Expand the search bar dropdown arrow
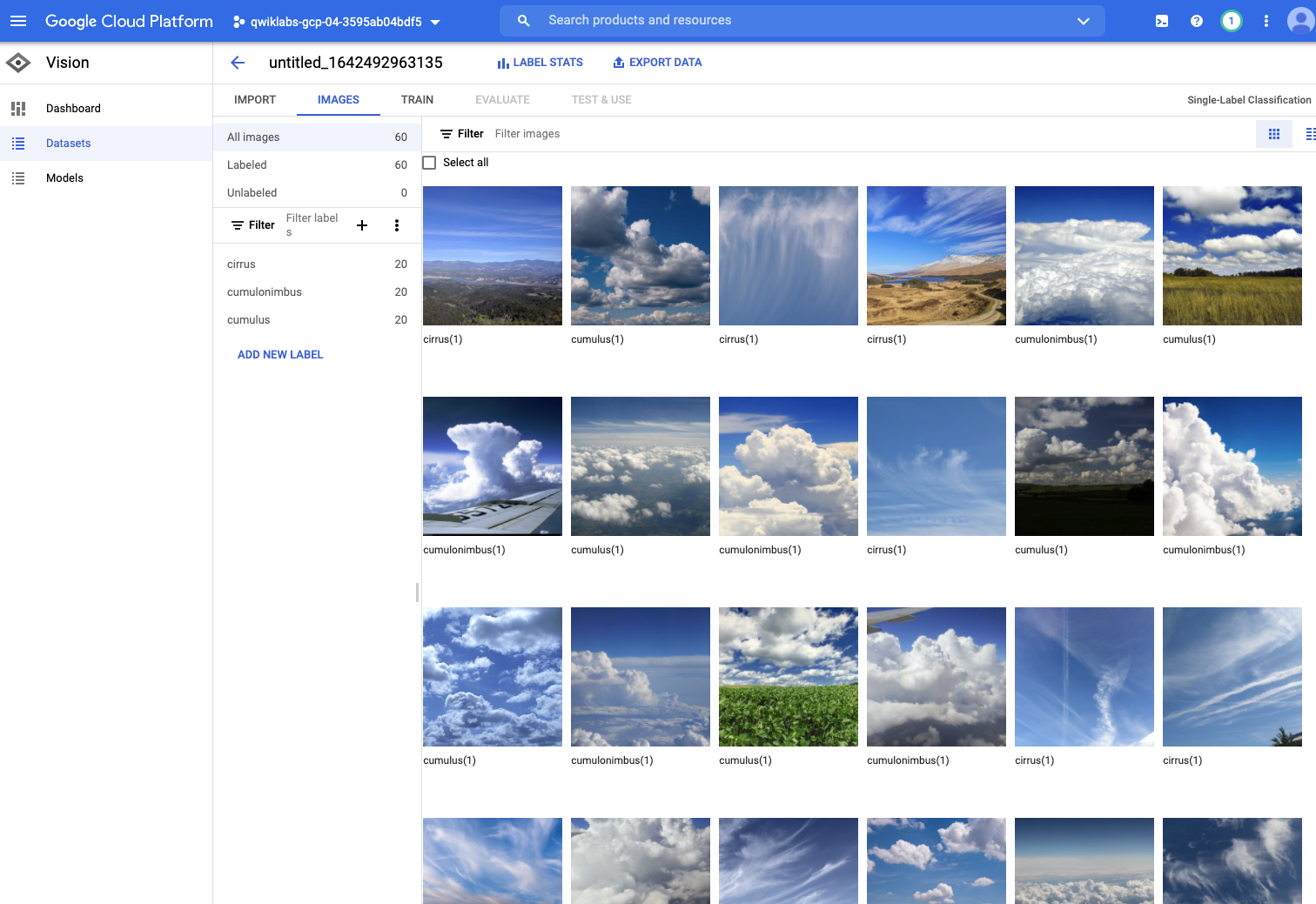This screenshot has height=904, width=1316. [1084, 21]
